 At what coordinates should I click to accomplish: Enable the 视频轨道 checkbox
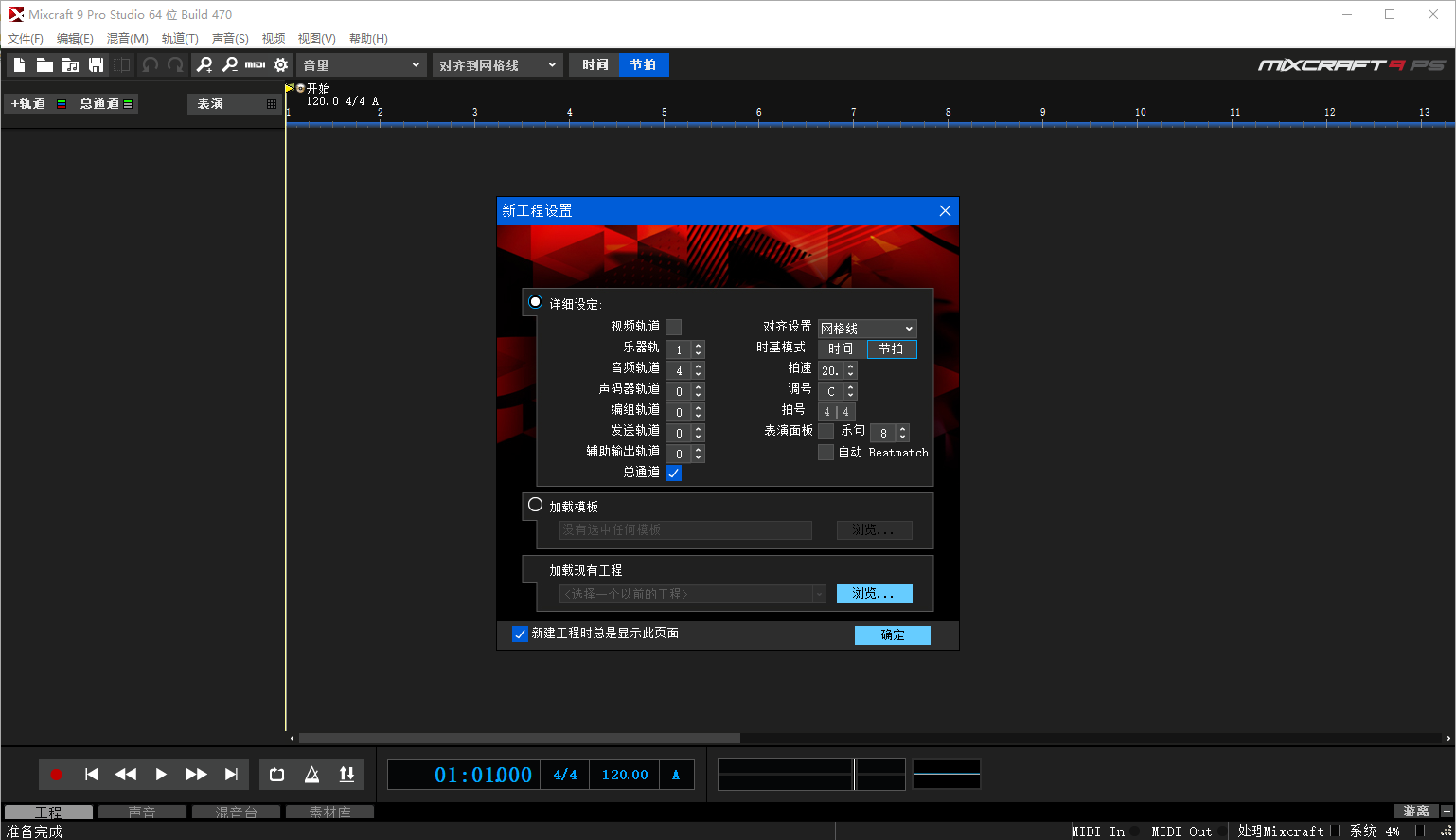pyautogui.click(x=673, y=327)
